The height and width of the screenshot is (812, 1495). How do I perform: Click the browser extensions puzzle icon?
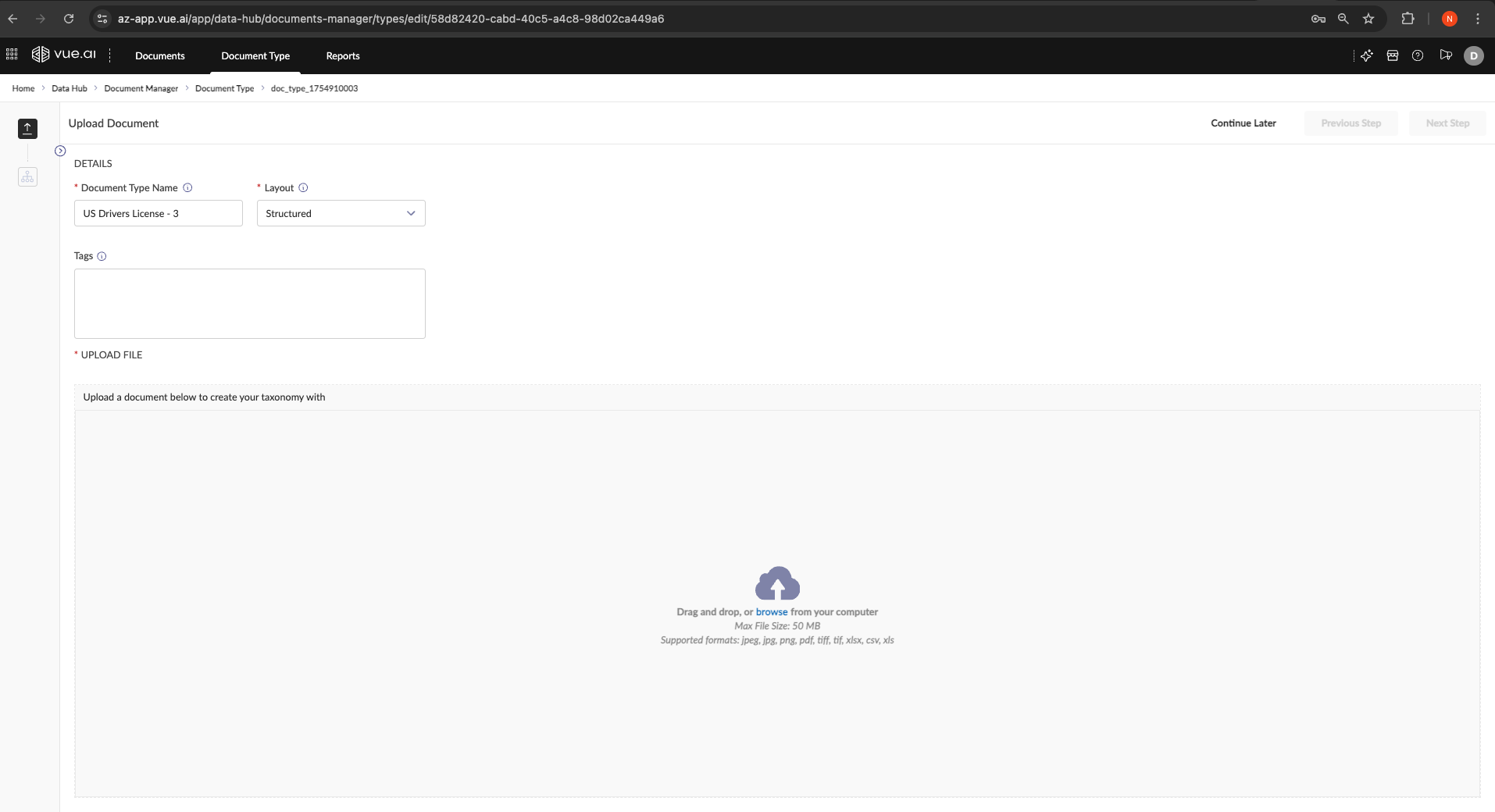click(x=1409, y=18)
